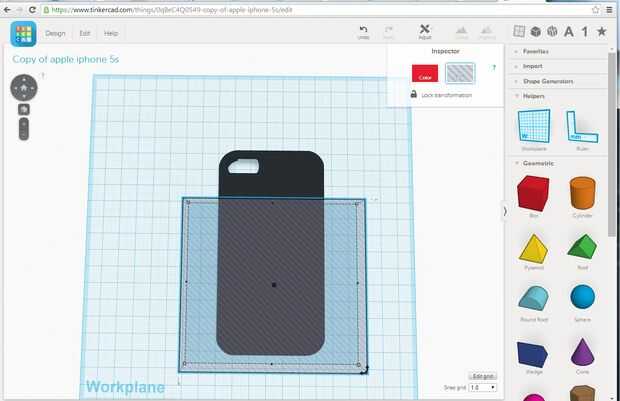The image size is (620, 401).
Task: Select the yellow Pyramid shape
Action: tap(533, 248)
